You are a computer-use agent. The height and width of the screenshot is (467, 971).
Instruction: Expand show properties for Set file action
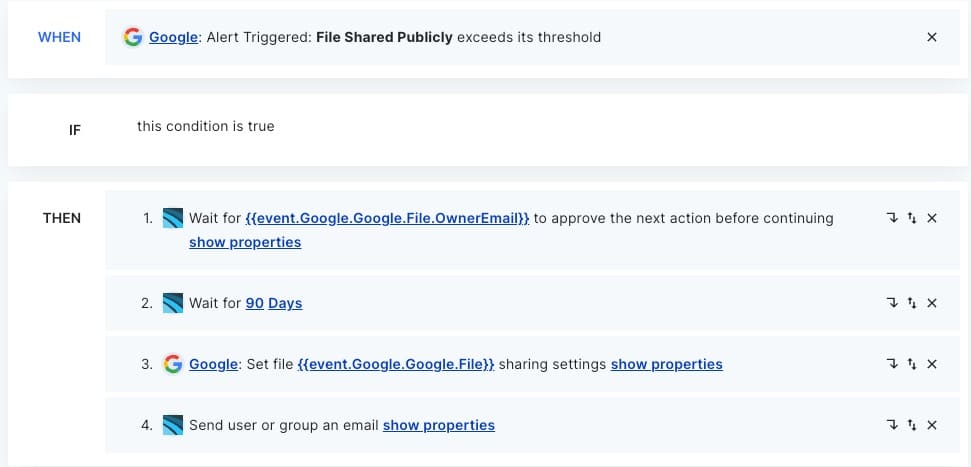coord(666,364)
